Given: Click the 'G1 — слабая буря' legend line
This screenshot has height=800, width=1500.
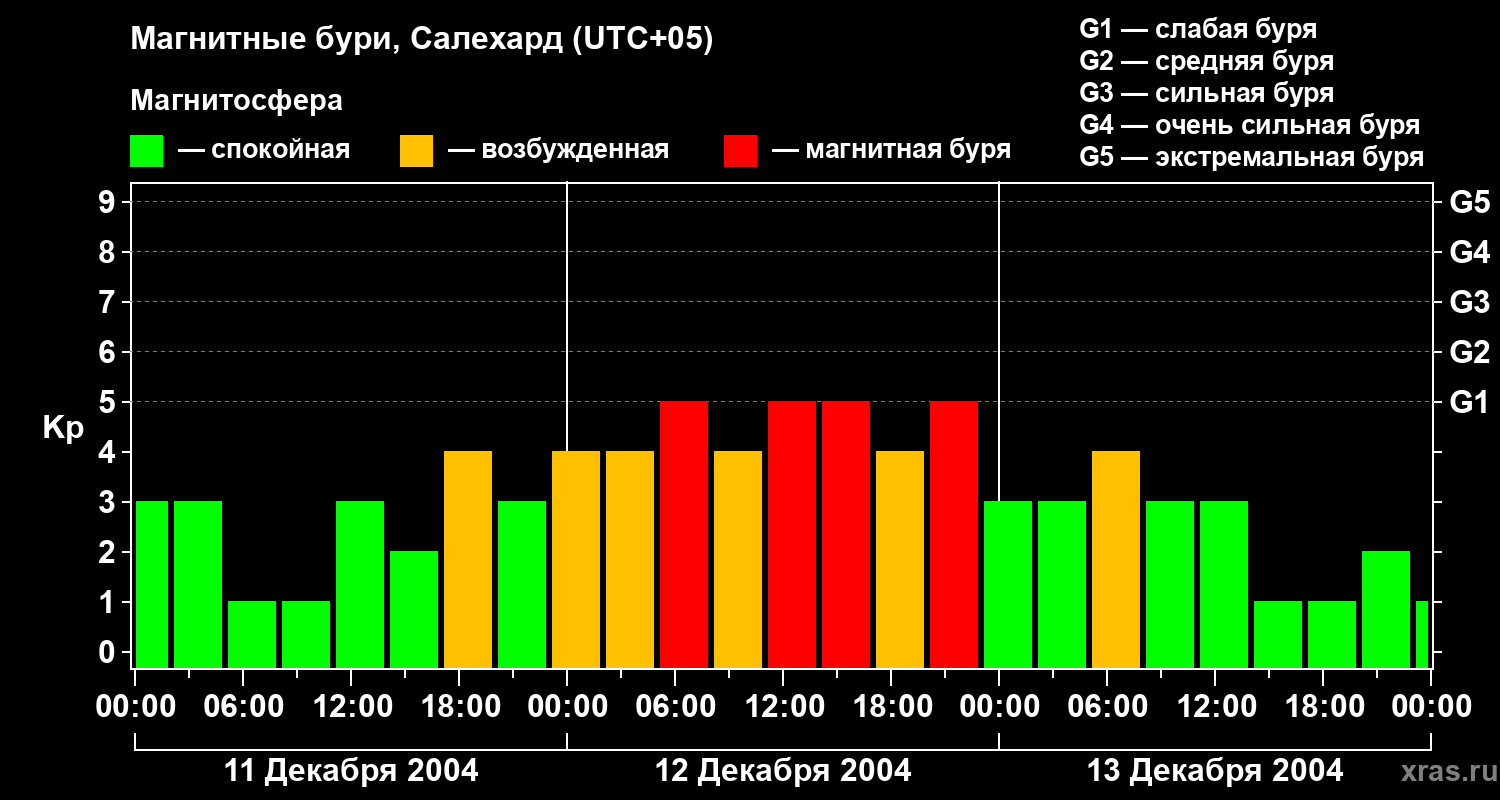Looking at the screenshot, I should point(1198,29).
